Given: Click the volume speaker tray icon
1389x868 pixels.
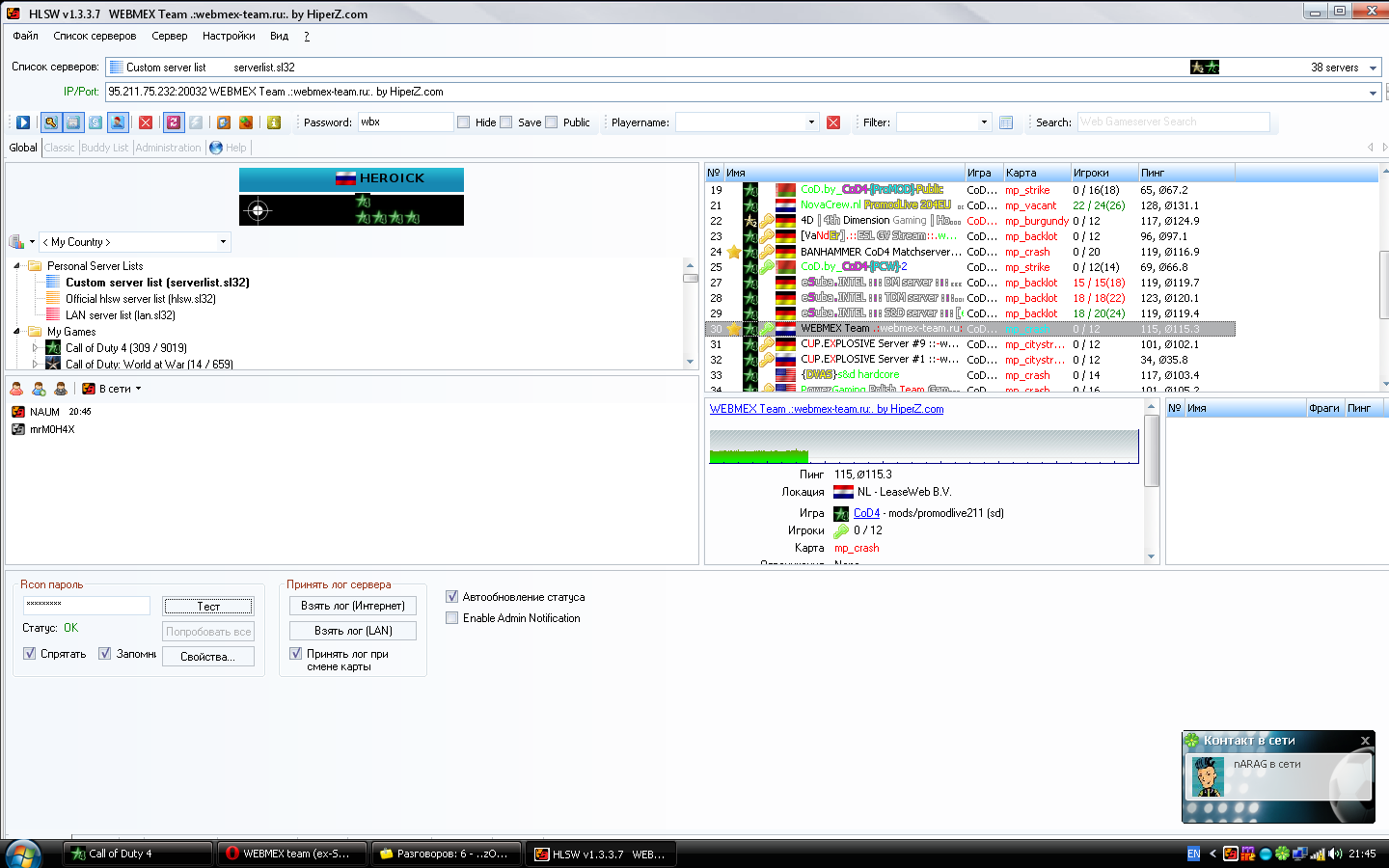Looking at the screenshot, I should tap(1335, 854).
